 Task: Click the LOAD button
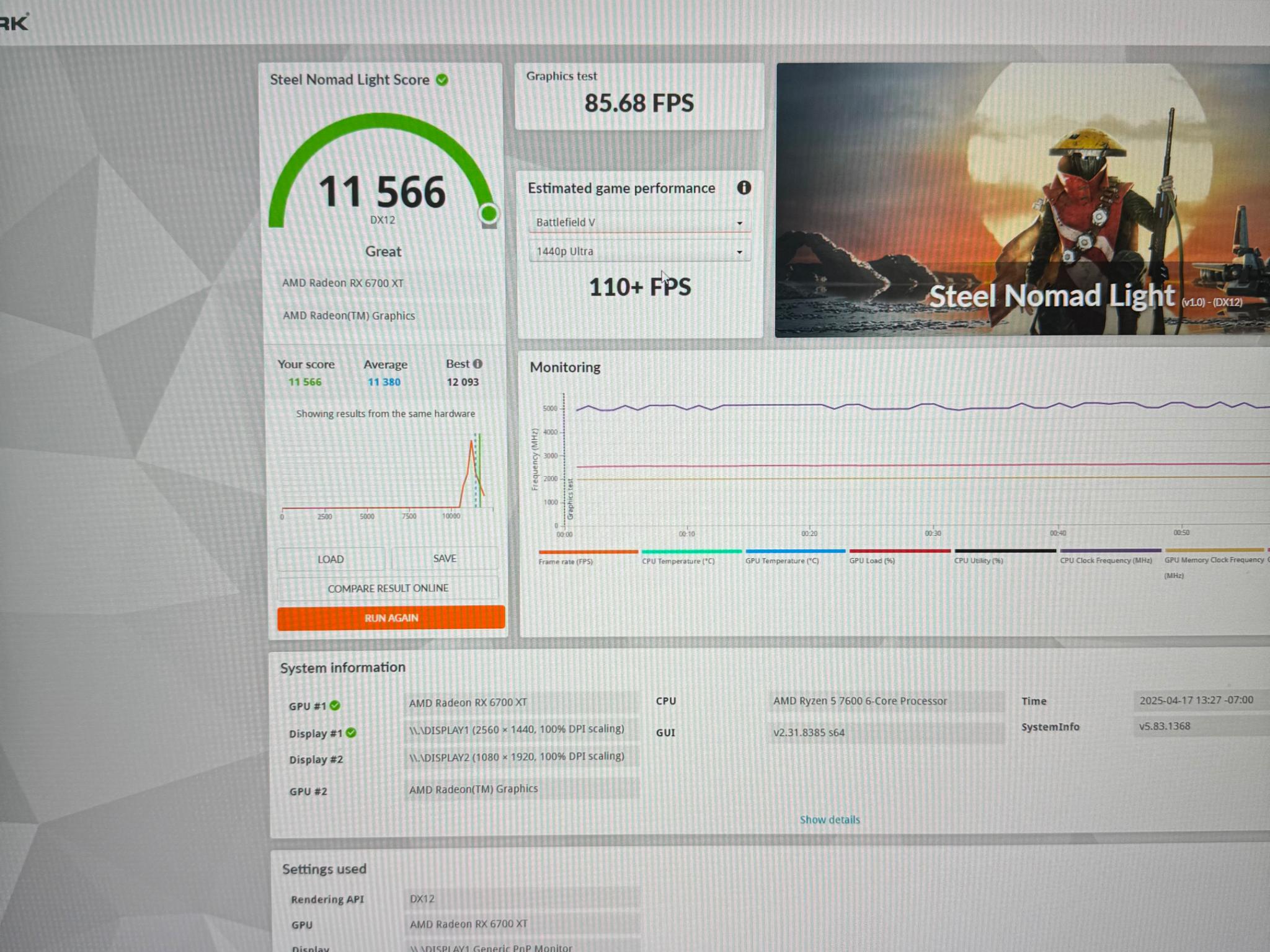[x=331, y=559]
